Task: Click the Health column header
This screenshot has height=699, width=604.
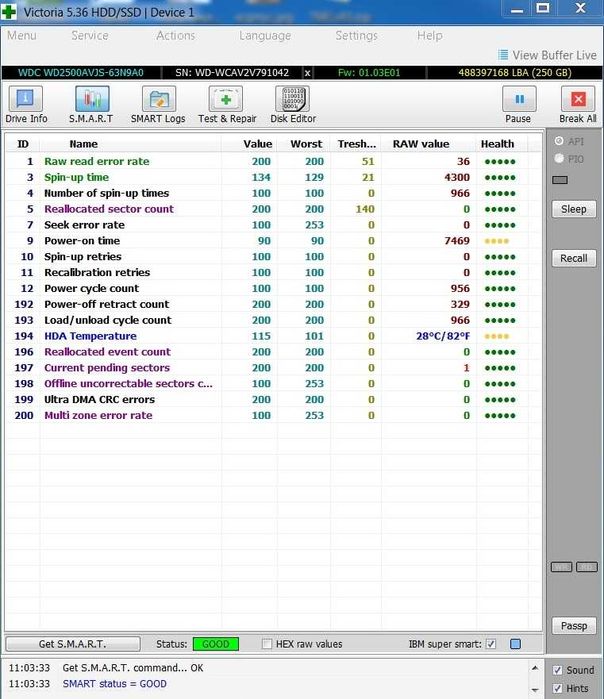Action: tap(497, 144)
